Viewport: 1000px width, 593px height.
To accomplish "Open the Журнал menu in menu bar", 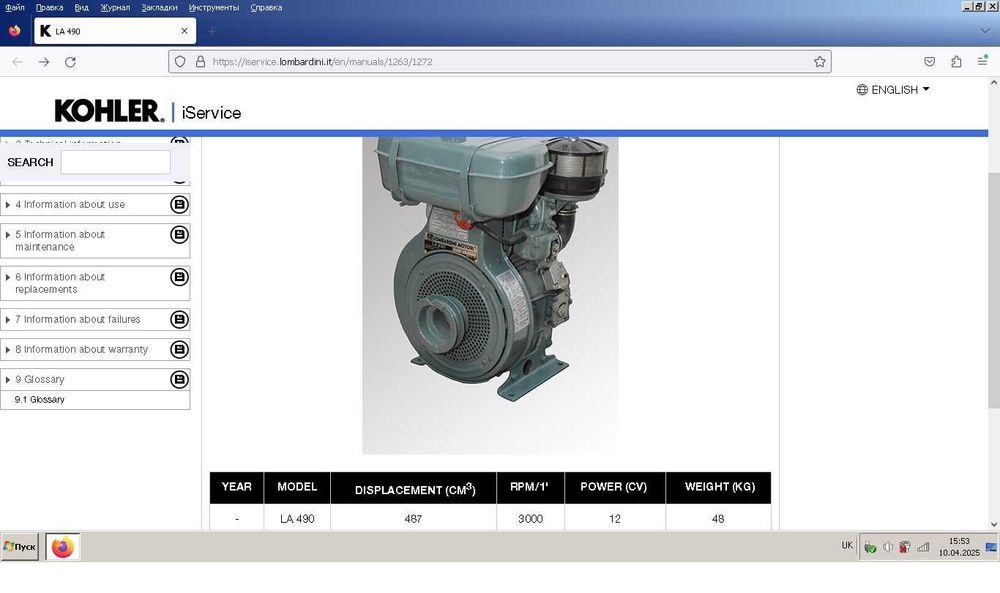I will pyautogui.click(x=115, y=7).
